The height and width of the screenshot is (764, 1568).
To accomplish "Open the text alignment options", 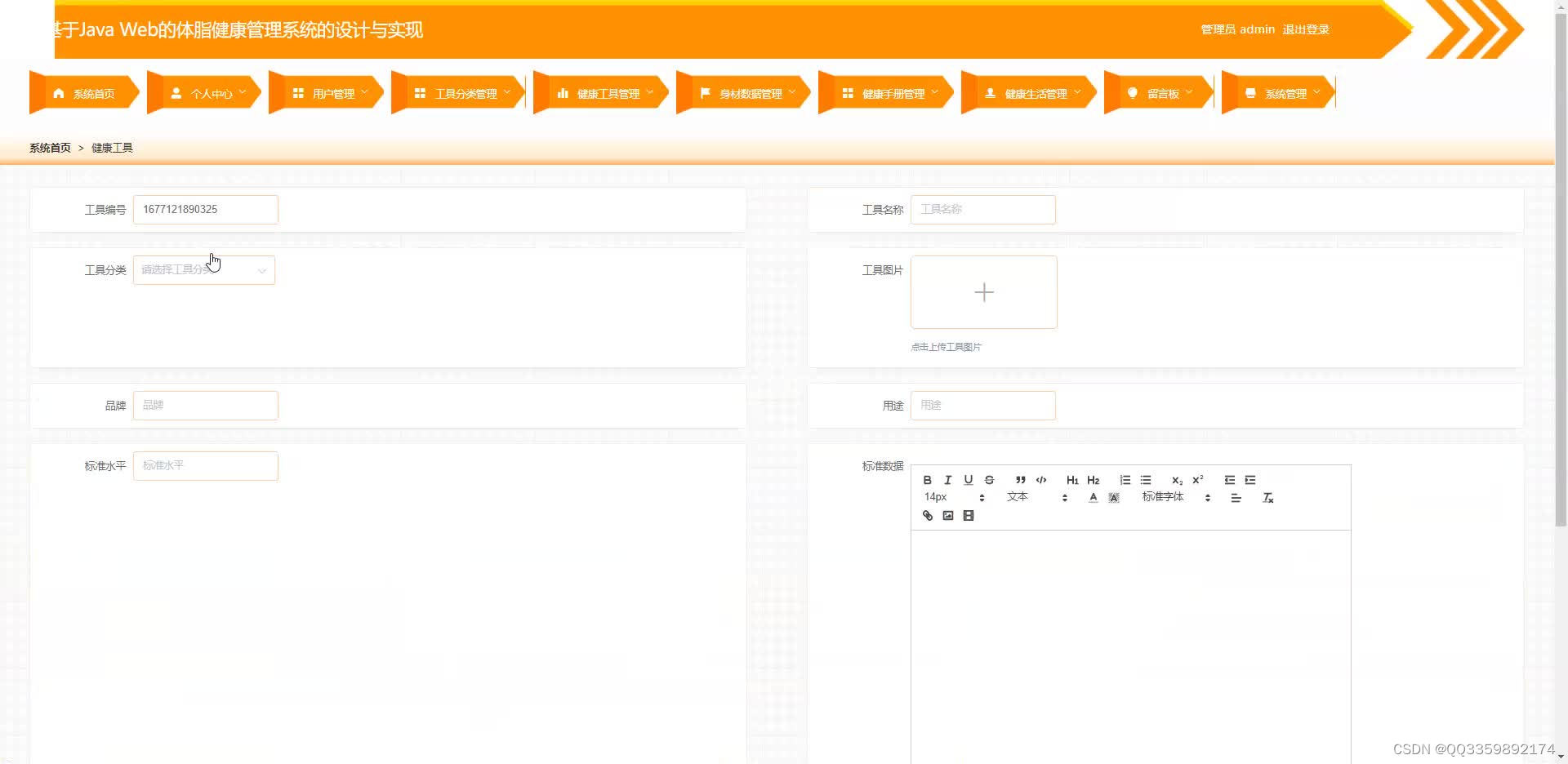I will point(1236,498).
